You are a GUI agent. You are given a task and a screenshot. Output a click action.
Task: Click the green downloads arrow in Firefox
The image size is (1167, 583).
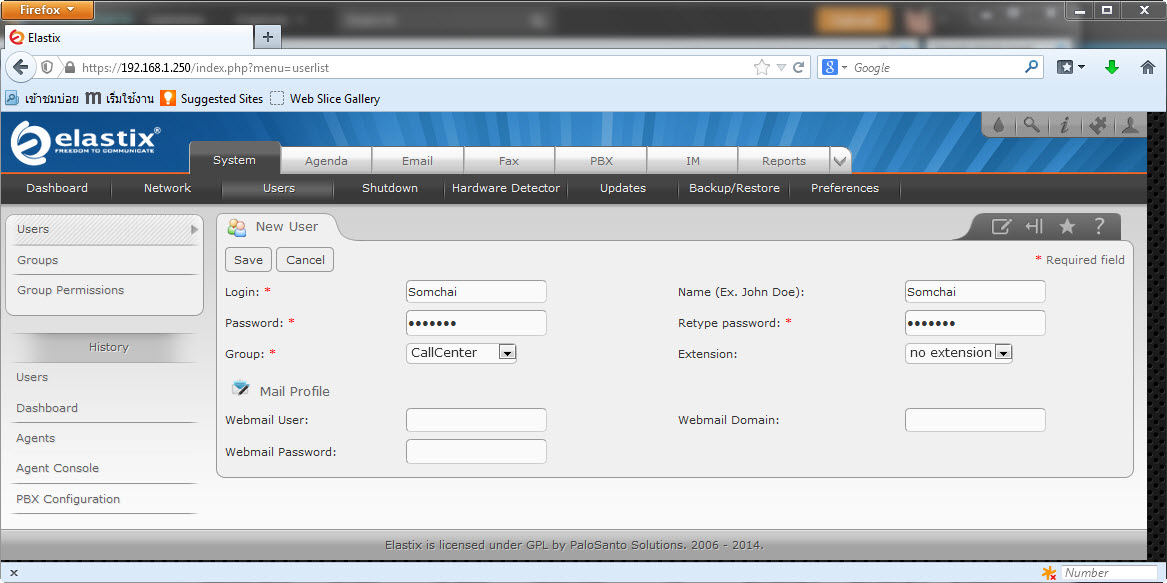[1111, 68]
